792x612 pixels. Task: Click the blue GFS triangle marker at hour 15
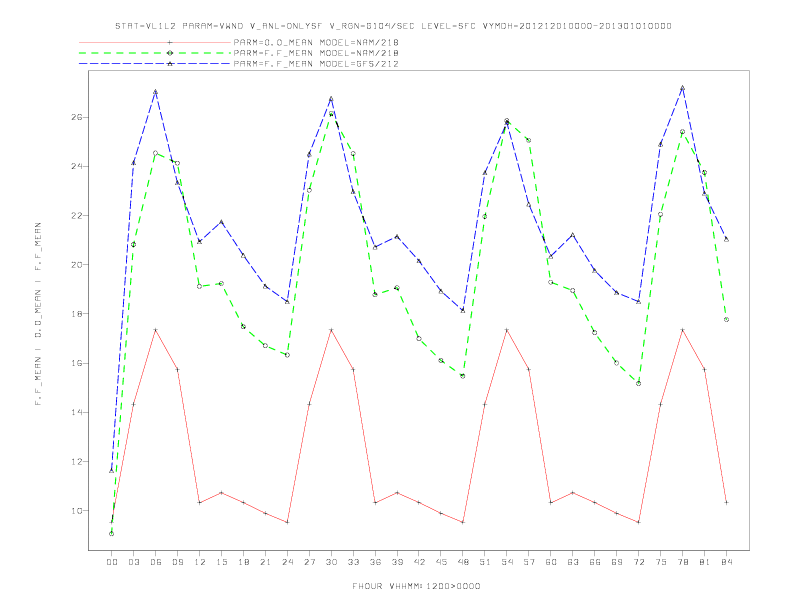pyautogui.click(x=221, y=222)
